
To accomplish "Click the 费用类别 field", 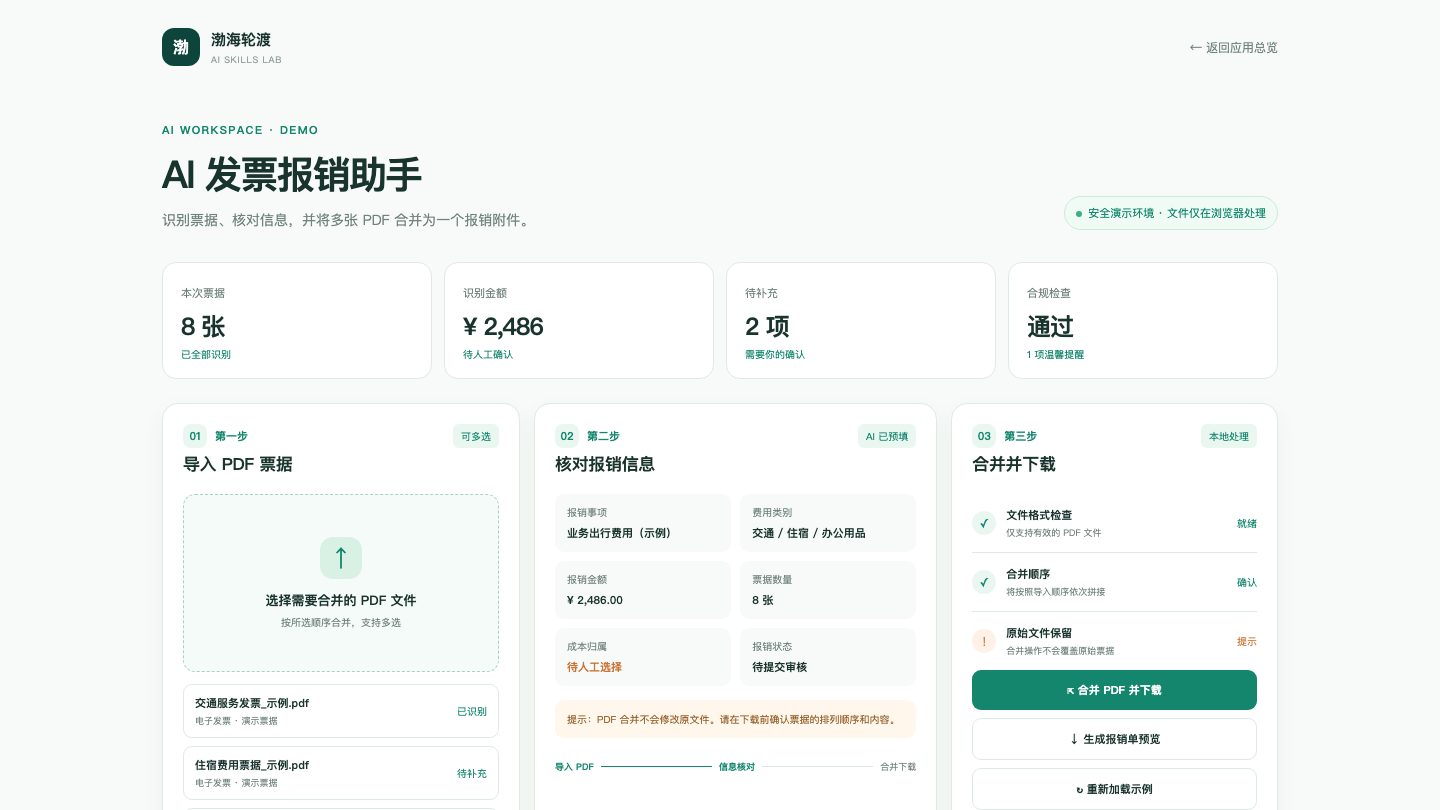I will [828, 523].
